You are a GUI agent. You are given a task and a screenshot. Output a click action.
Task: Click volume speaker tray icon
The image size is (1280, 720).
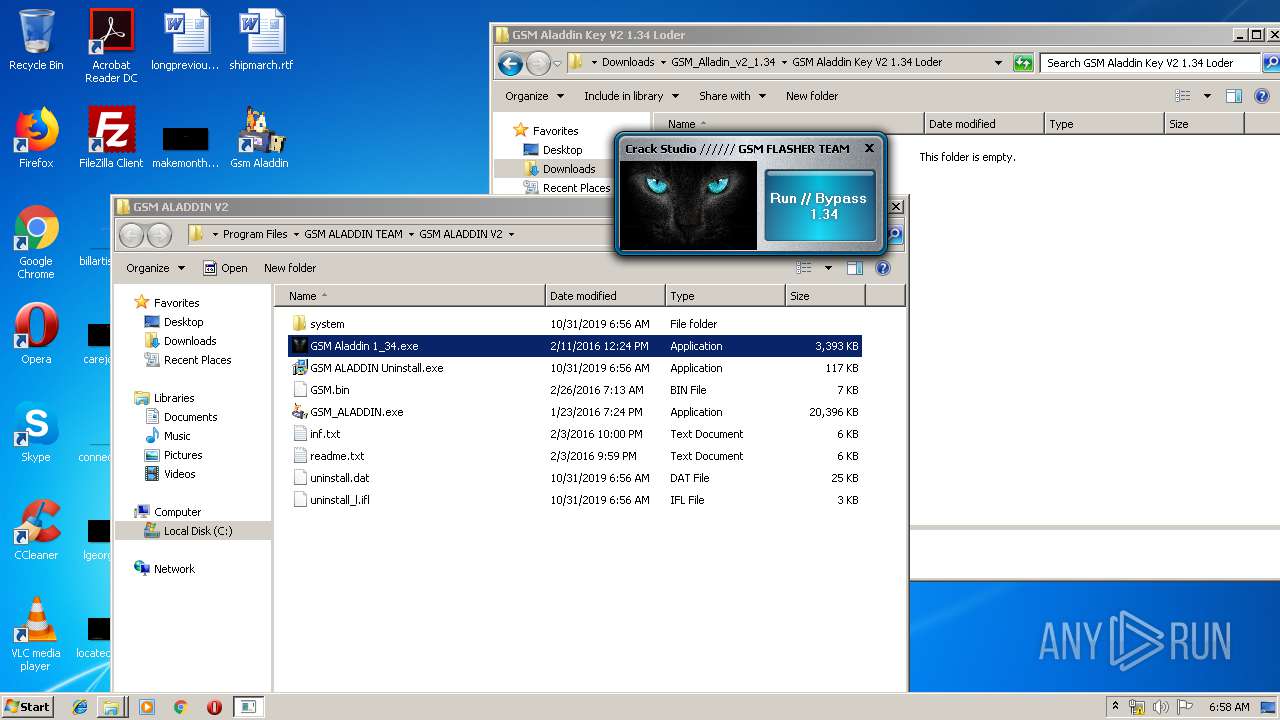[x=1161, y=707]
